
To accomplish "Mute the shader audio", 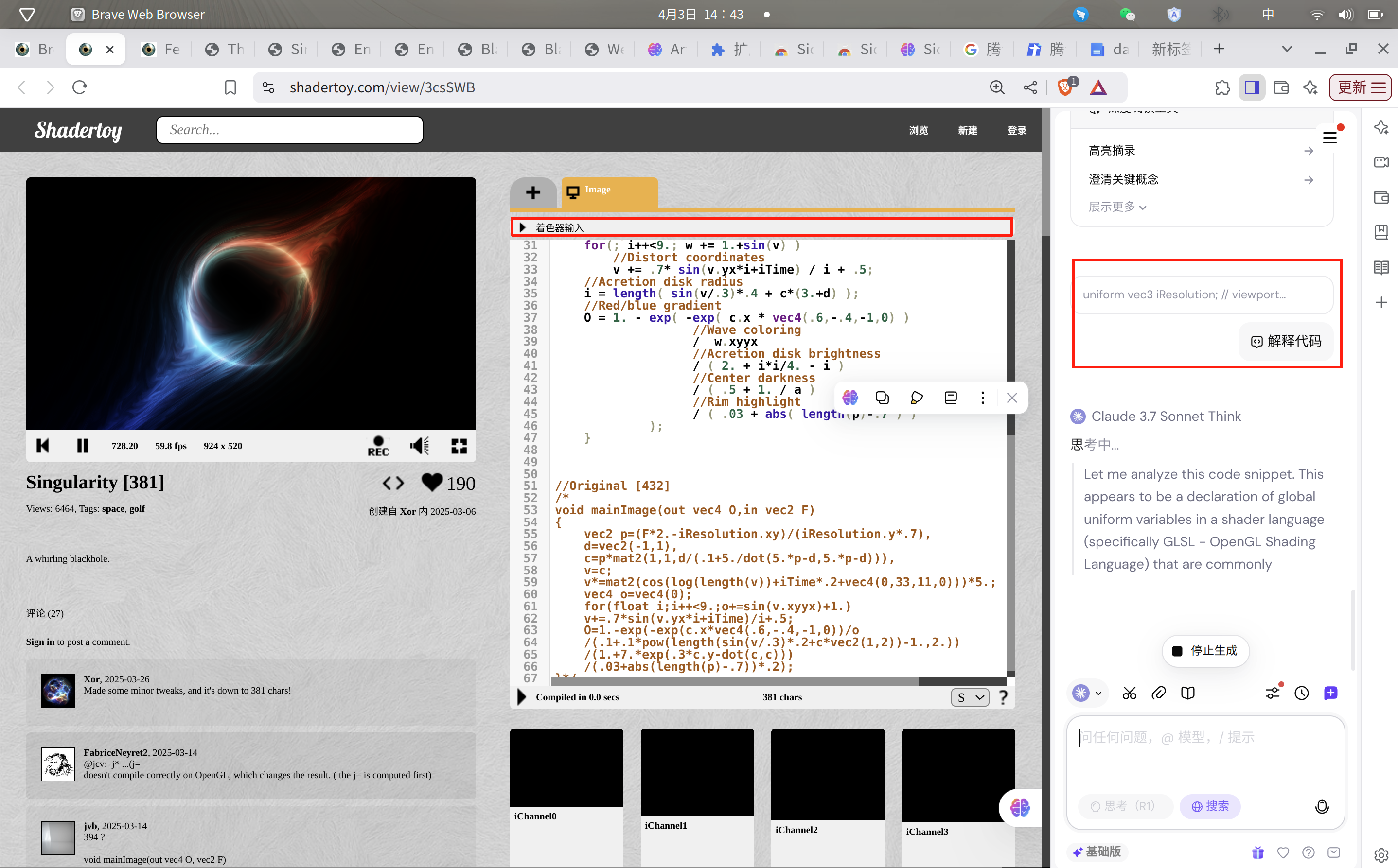I will point(419,446).
